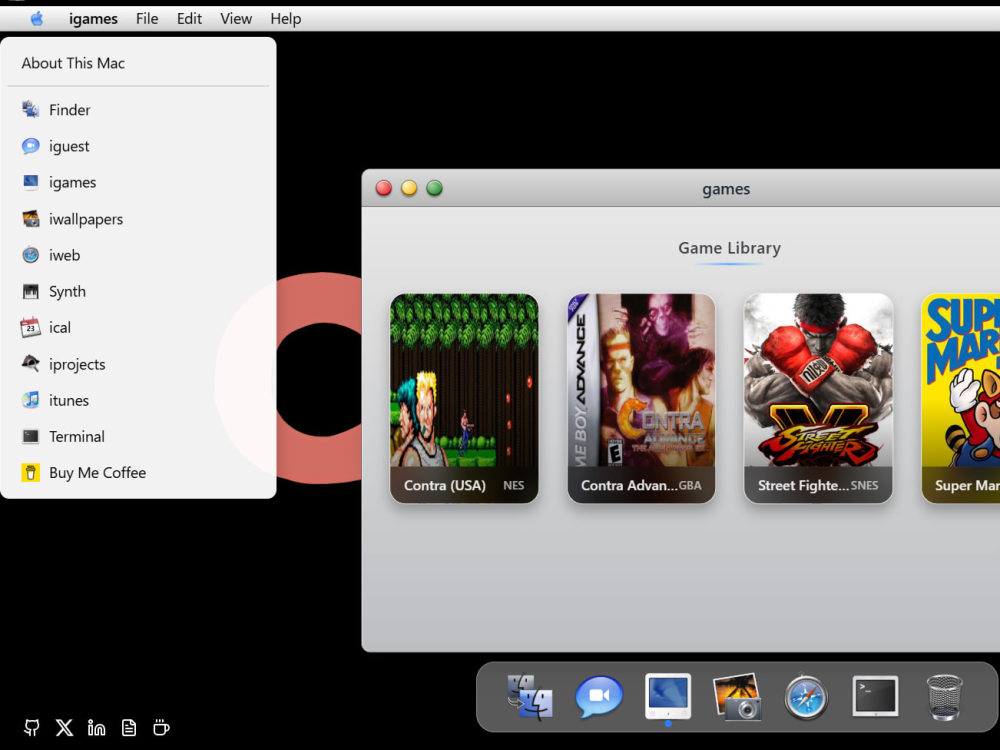
Task: Click the igames monitor icon in dock
Action: (x=668, y=696)
